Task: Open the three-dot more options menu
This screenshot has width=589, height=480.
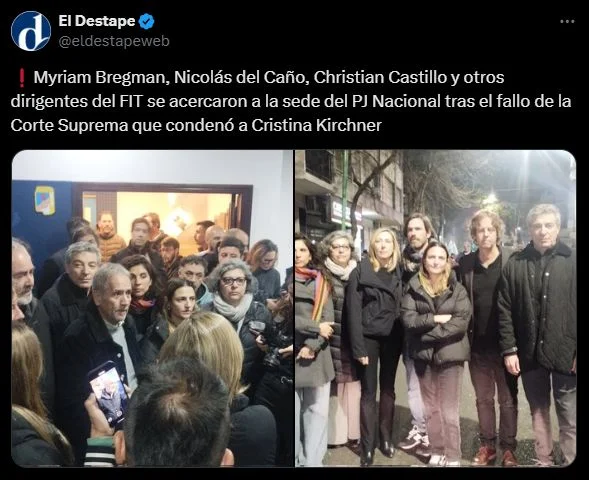Action: coord(567,22)
